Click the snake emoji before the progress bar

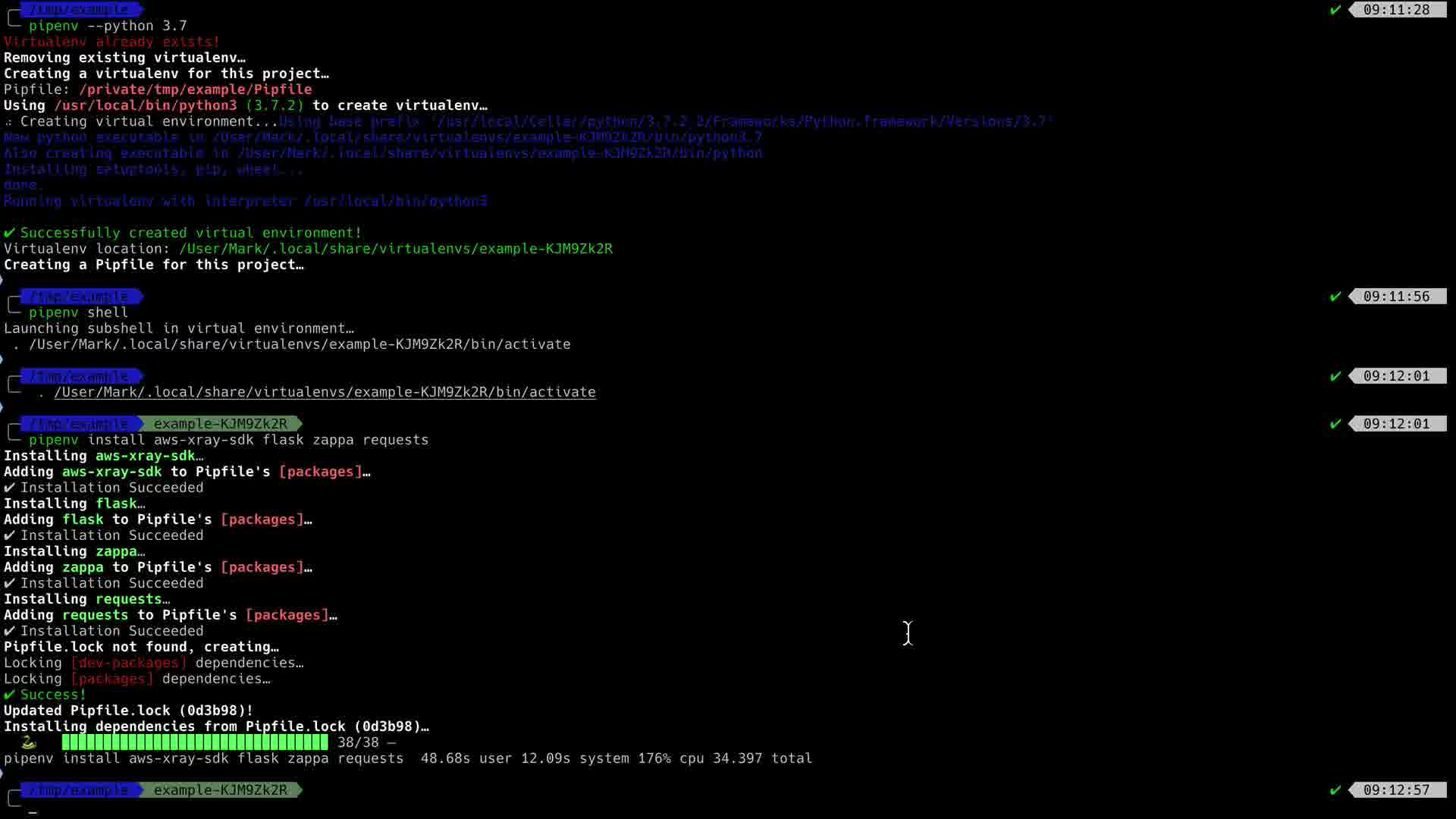(x=29, y=742)
